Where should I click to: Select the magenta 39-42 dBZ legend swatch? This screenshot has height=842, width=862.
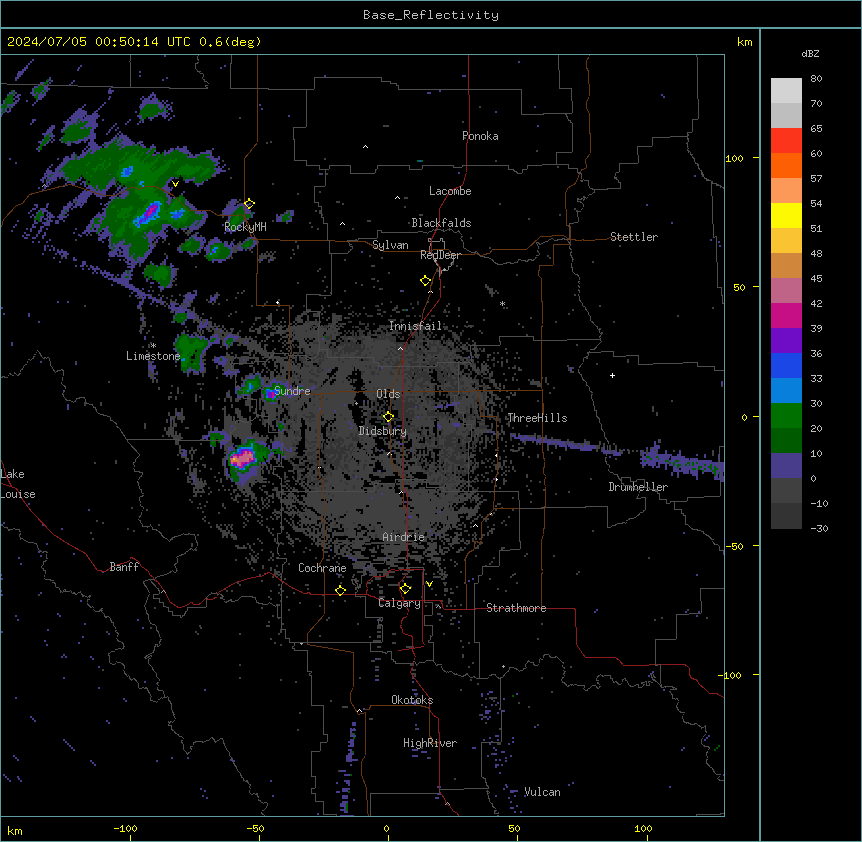[786, 316]
